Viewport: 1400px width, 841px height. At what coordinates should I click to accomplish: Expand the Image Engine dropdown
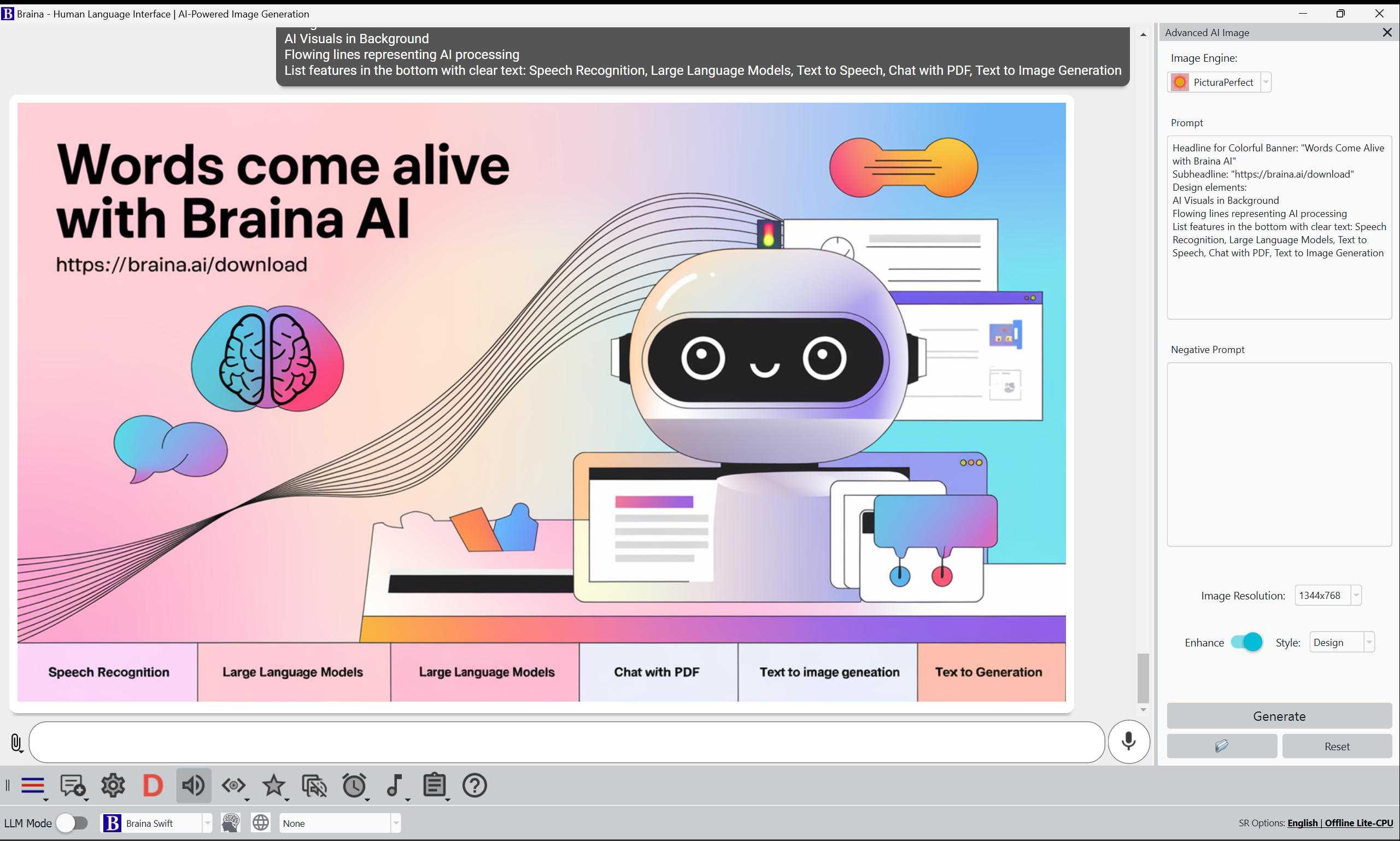(1265, 82)
